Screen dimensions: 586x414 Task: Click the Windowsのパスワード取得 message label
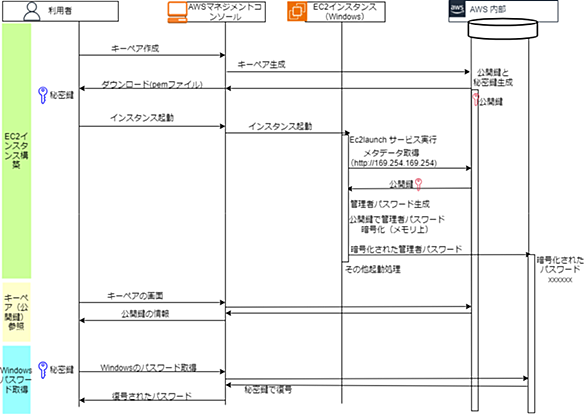click(148, 368)
